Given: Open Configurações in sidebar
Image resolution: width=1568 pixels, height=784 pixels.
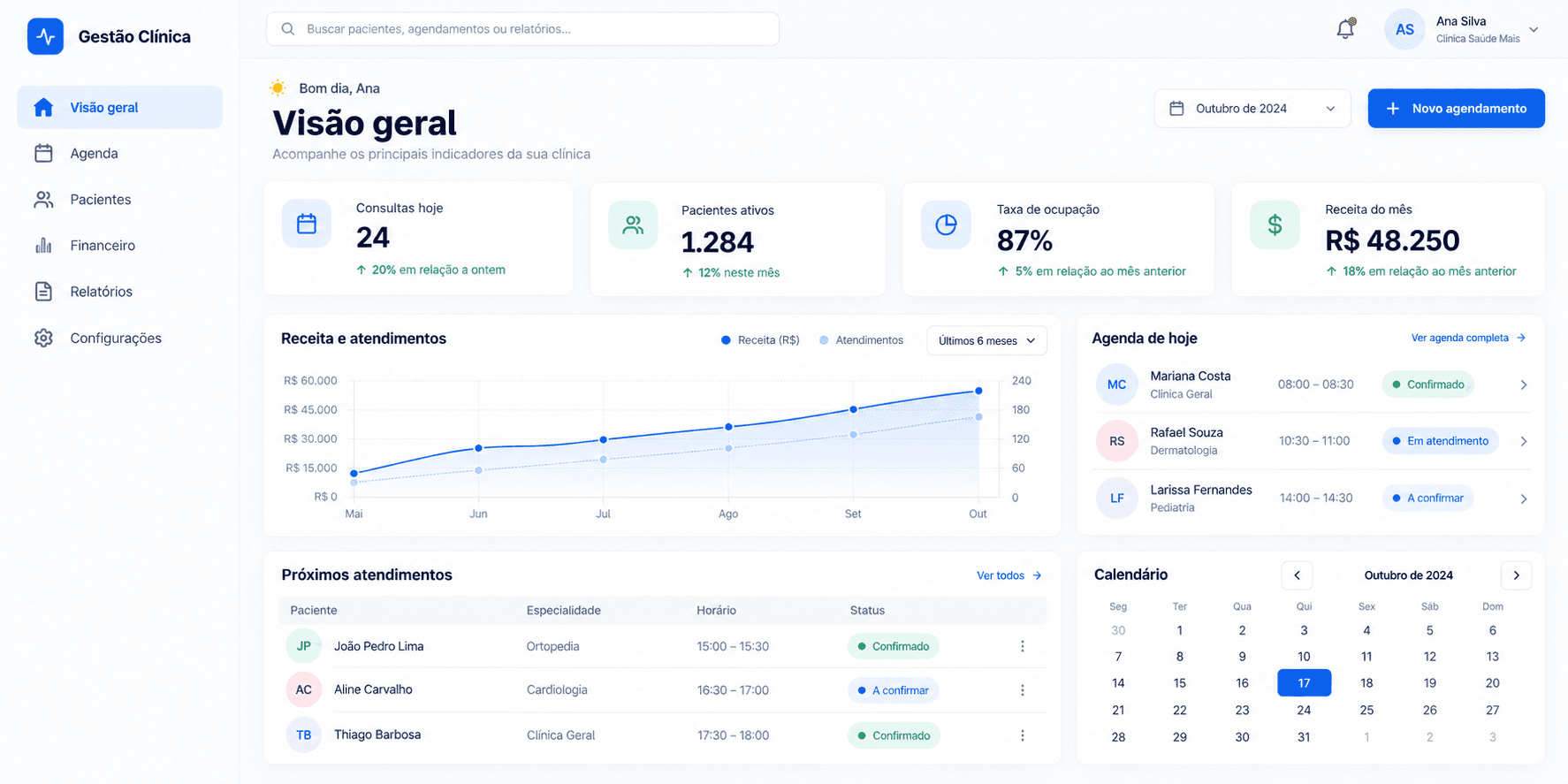Looking at the screenshot, I should 119,339.
